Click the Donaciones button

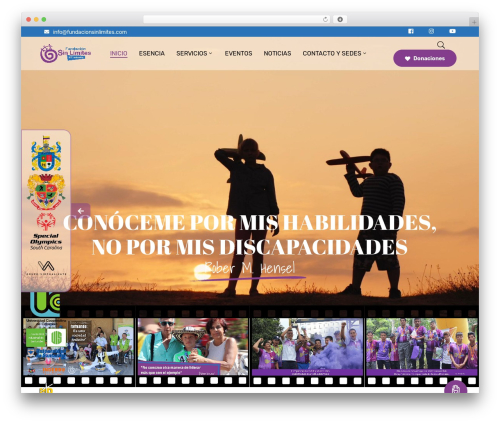pos(425,58)
